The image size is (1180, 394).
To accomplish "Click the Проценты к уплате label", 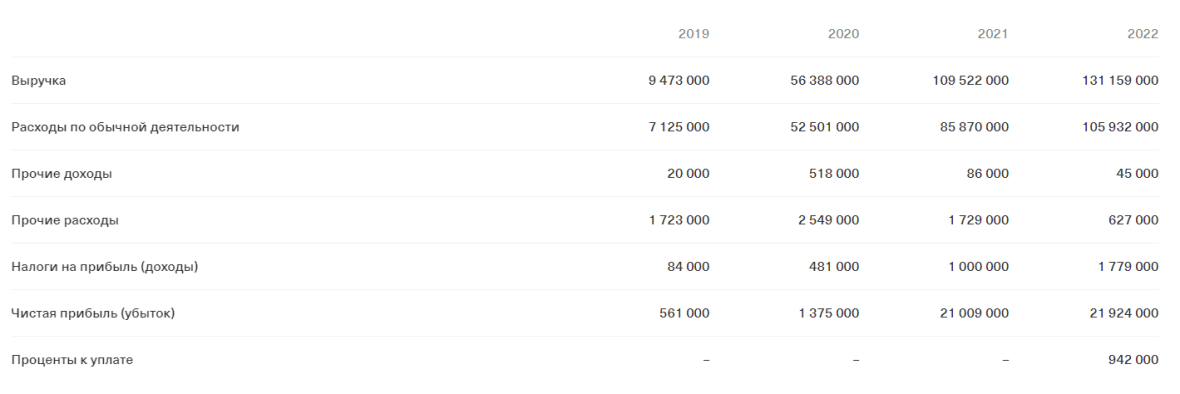I will 72,360.
